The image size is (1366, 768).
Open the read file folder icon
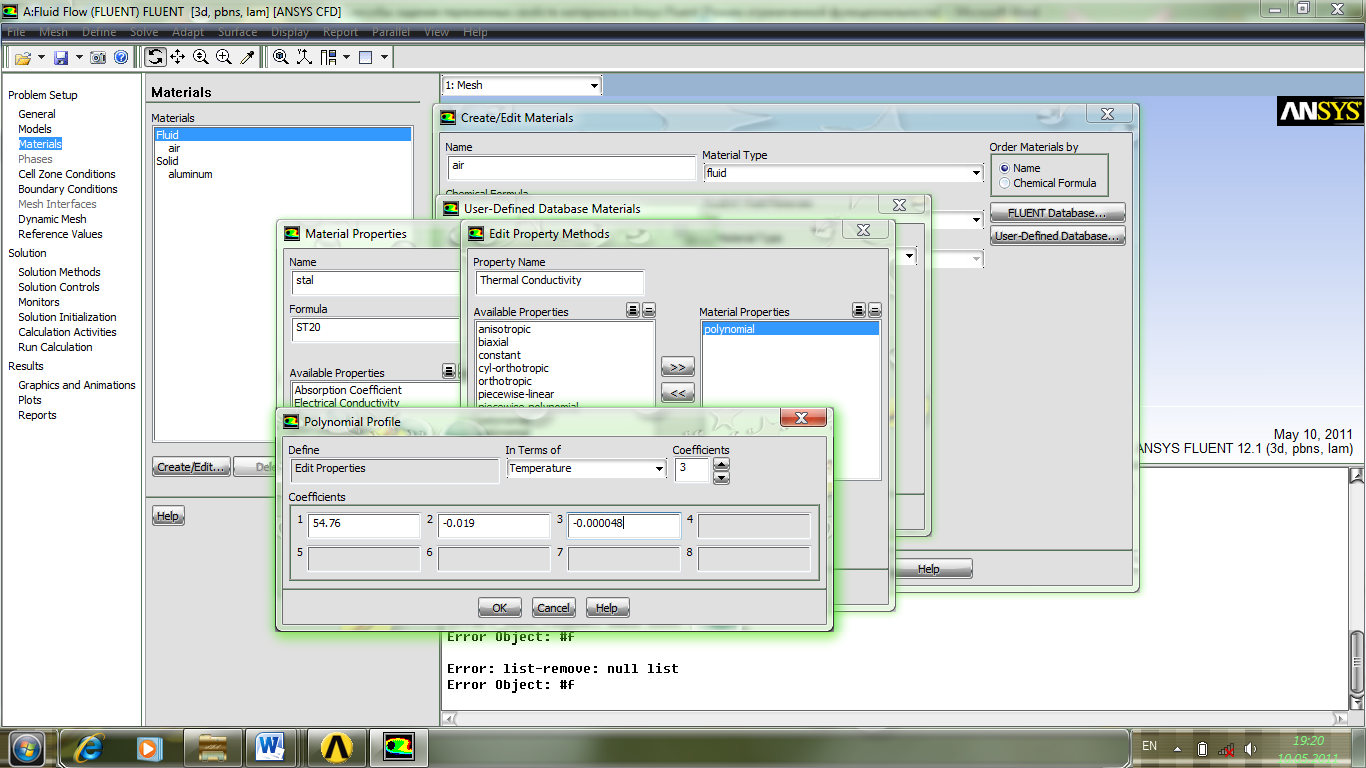tap(23, 58)
